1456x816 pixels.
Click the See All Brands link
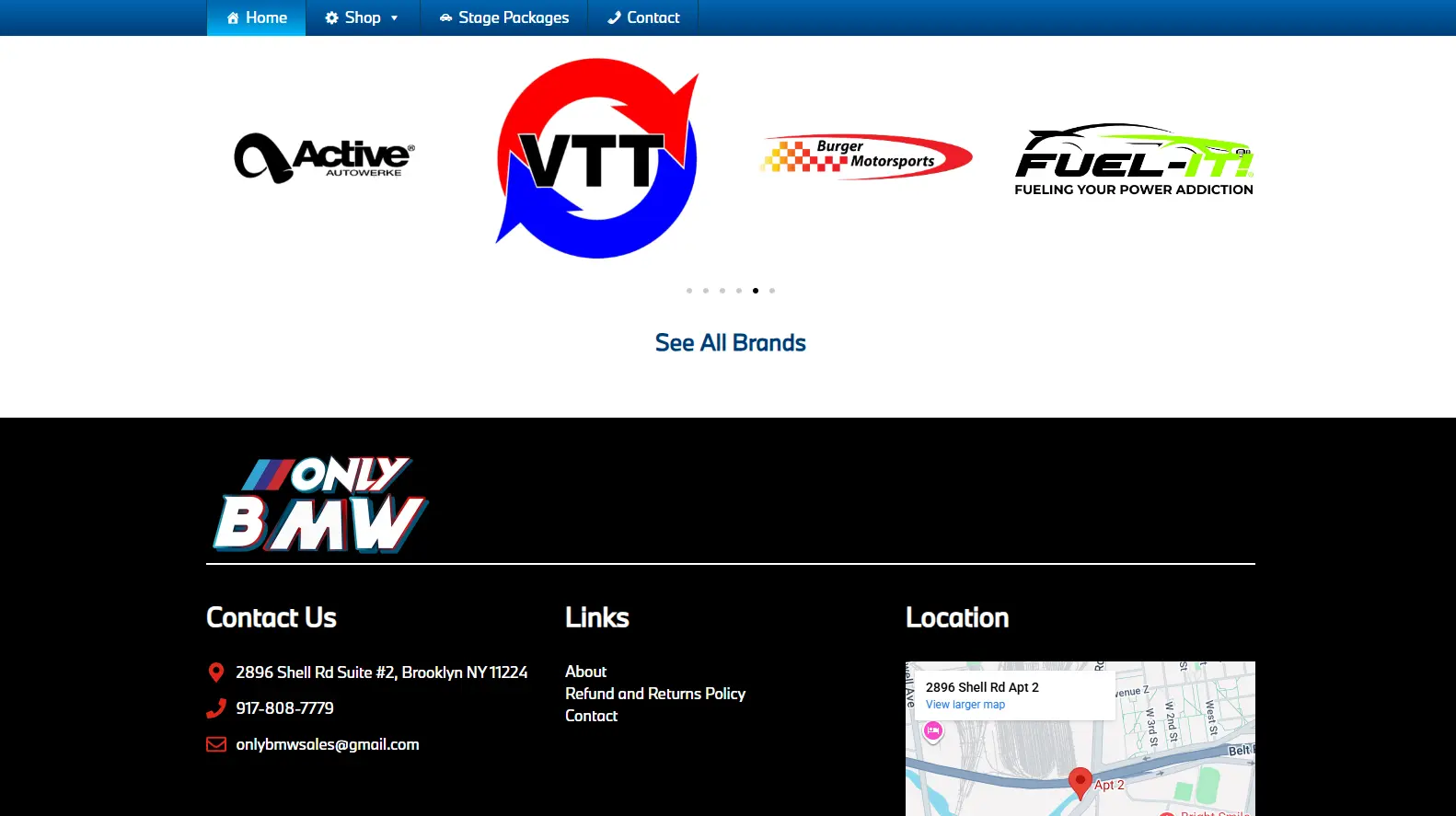(730, 343)
